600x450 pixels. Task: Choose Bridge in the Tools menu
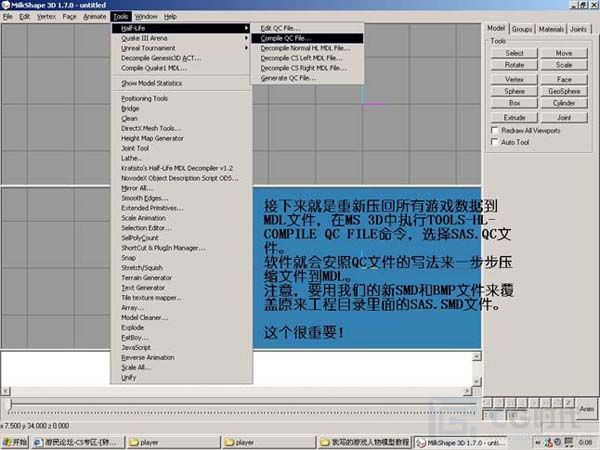click(x=181, y=109)
